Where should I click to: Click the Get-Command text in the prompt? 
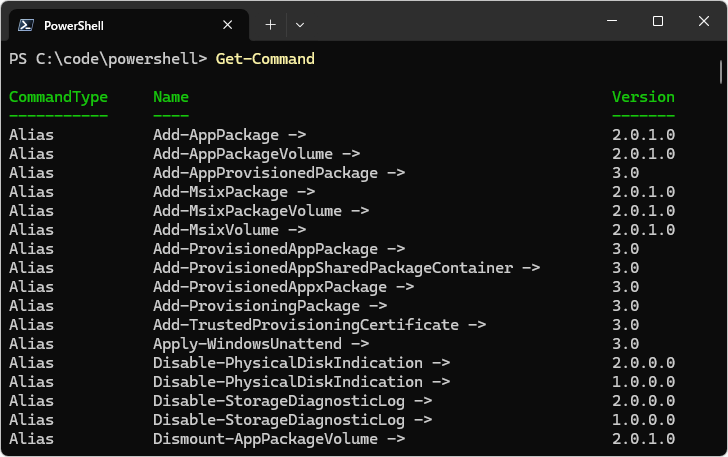point(265,59)
